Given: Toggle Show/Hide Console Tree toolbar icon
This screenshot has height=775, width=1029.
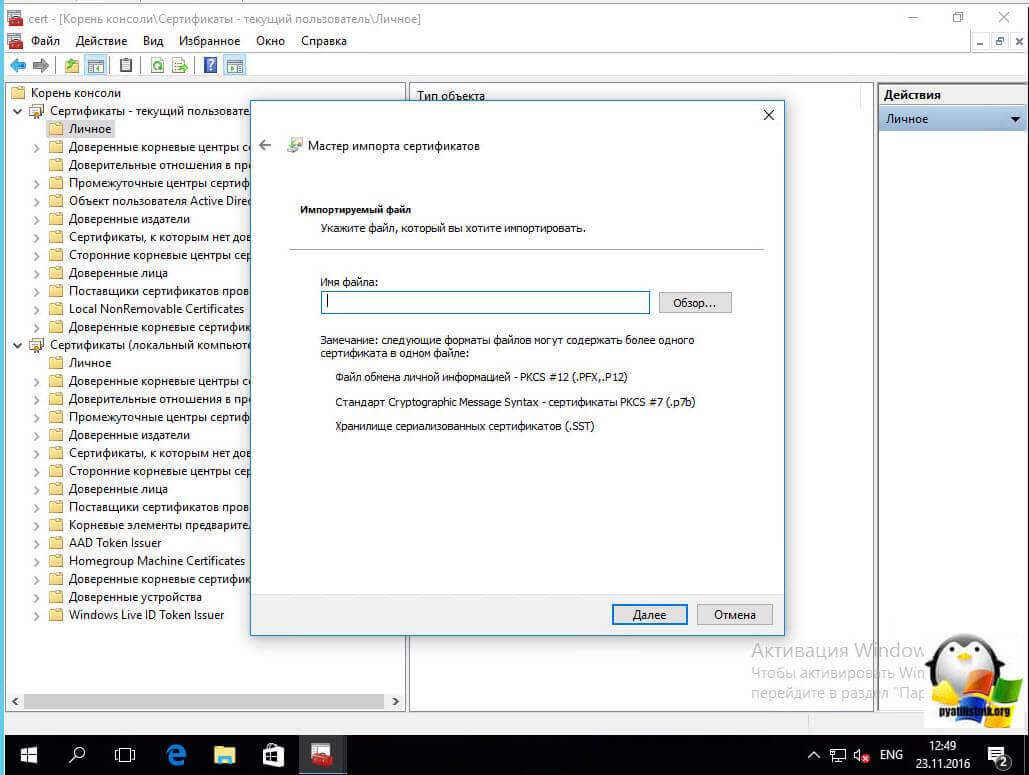Looking at the screenshot, I should click(96, 66).
